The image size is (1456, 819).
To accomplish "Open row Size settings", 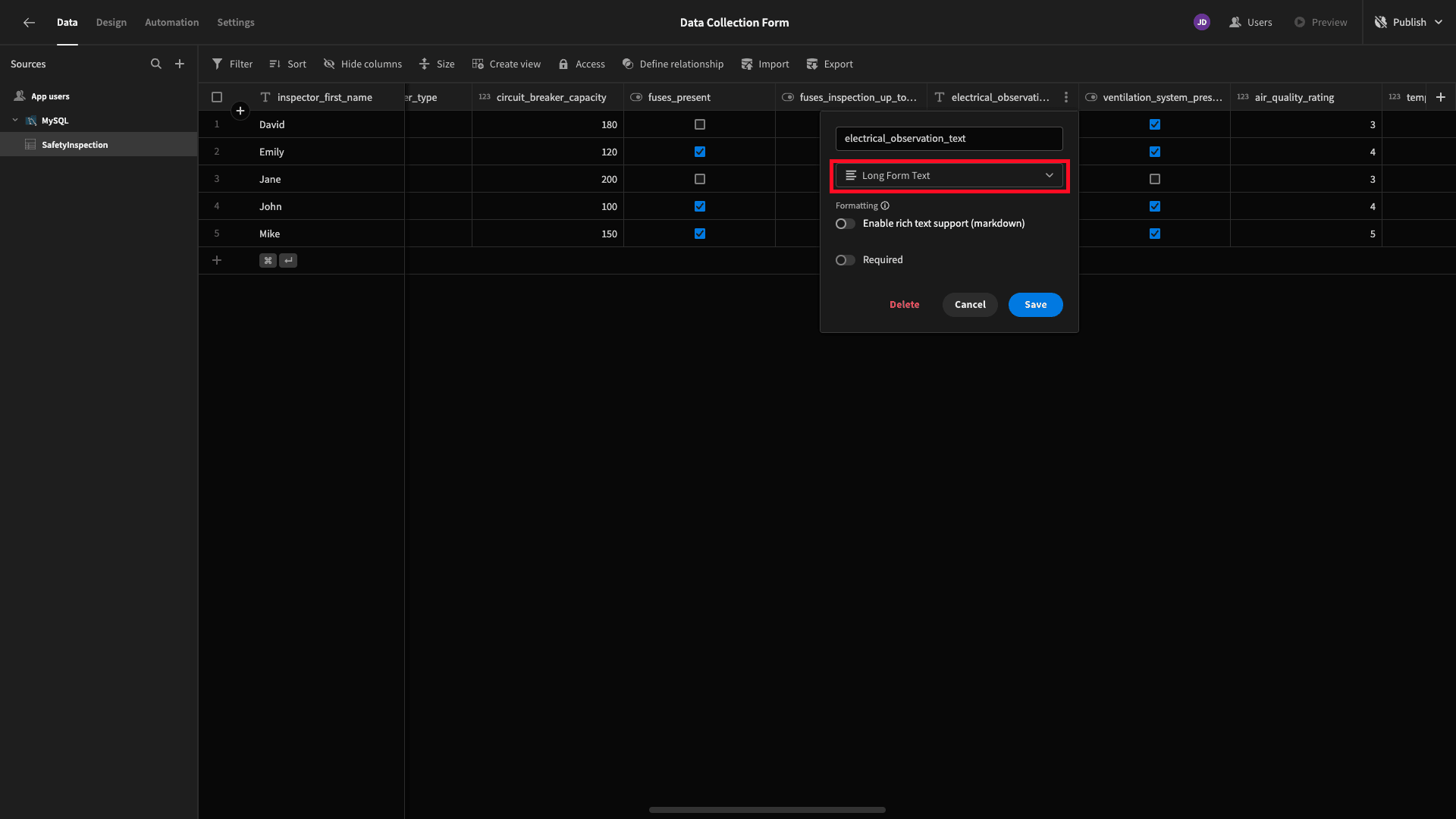I will pos(437,64).
